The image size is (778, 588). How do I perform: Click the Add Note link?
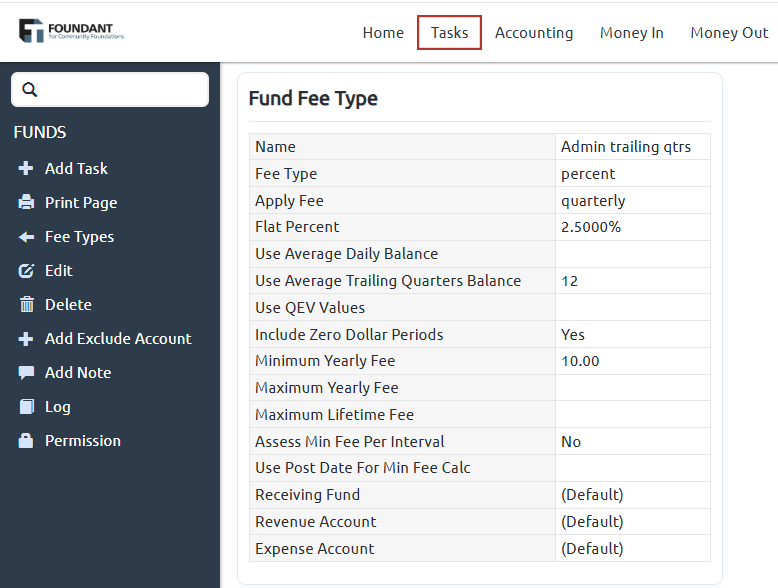(x=78, y=373)
